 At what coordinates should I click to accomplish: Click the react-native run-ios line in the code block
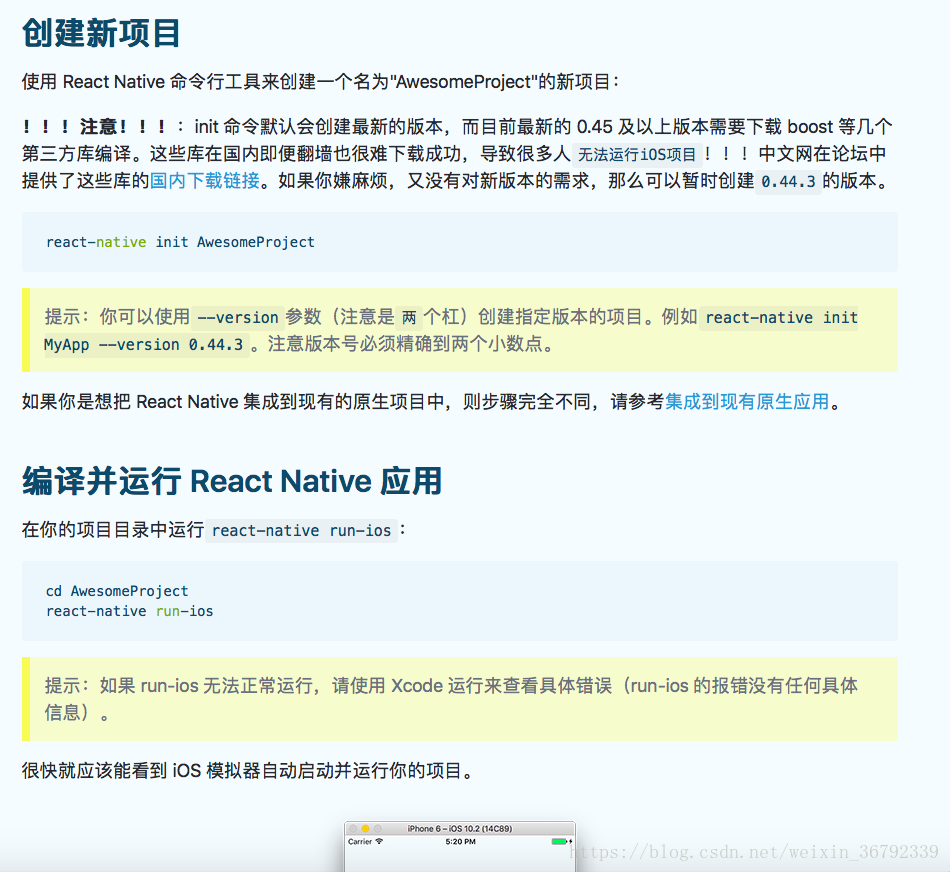pos(130,611)
